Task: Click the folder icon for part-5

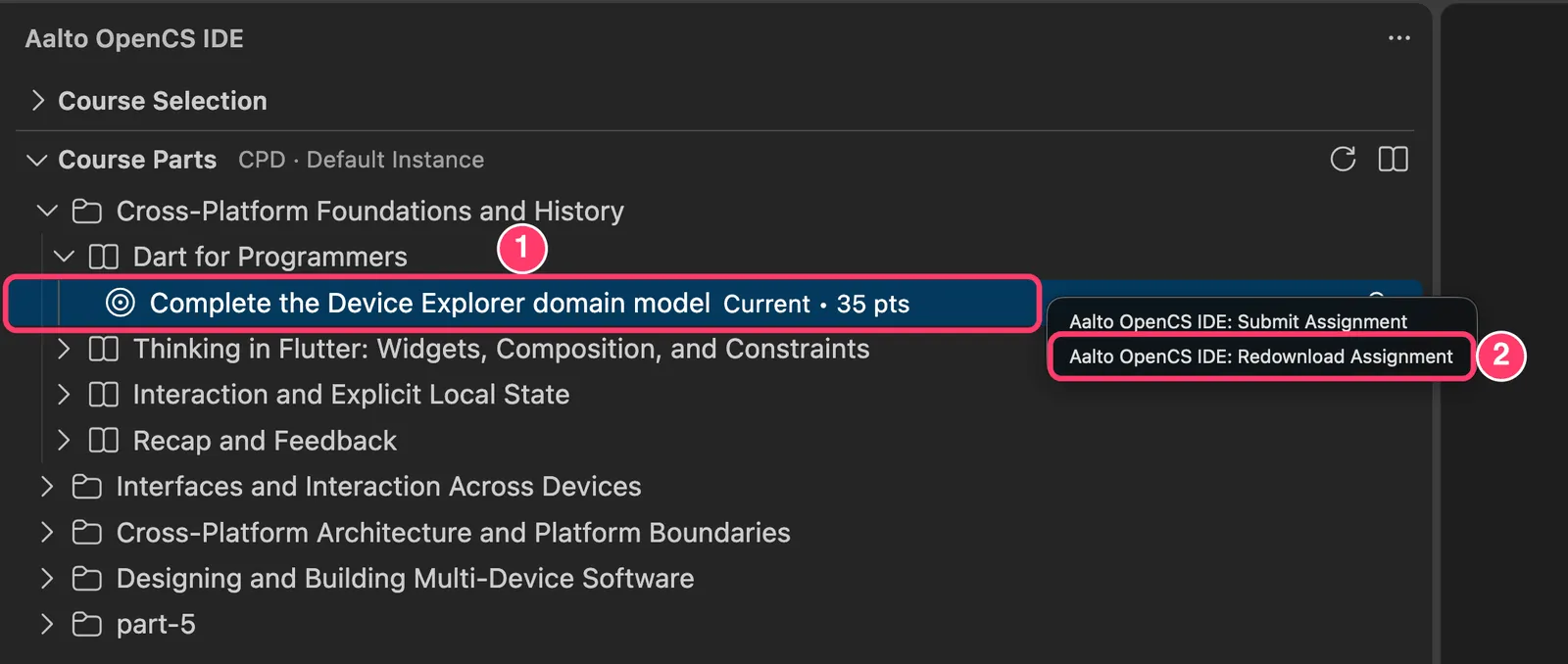Action: [x=87, y=625]
